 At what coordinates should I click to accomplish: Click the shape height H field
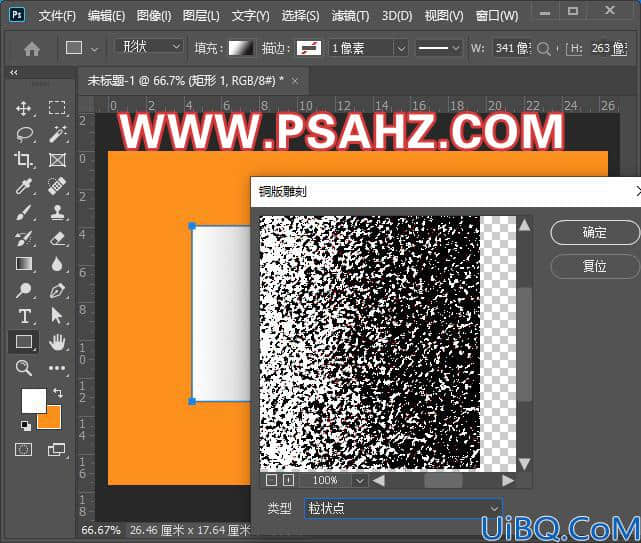pyautogui.click(x=609, y=48)
